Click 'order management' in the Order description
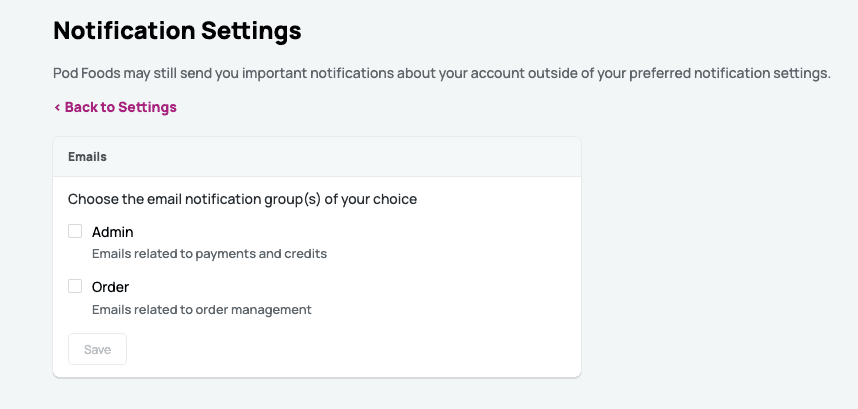Screen dimensions: 858x409 click(x=256, y=310)
